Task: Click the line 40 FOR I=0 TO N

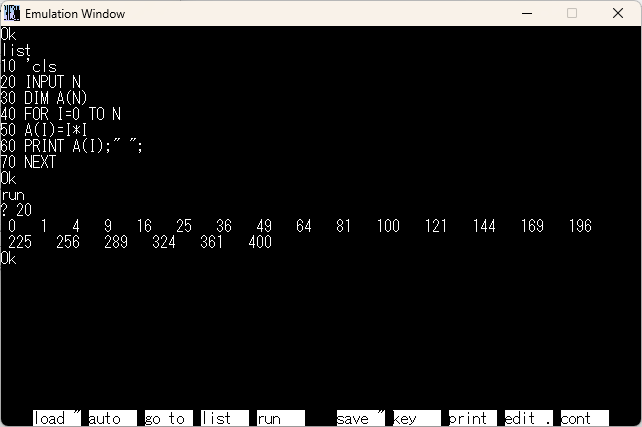Action: point(61,114)
